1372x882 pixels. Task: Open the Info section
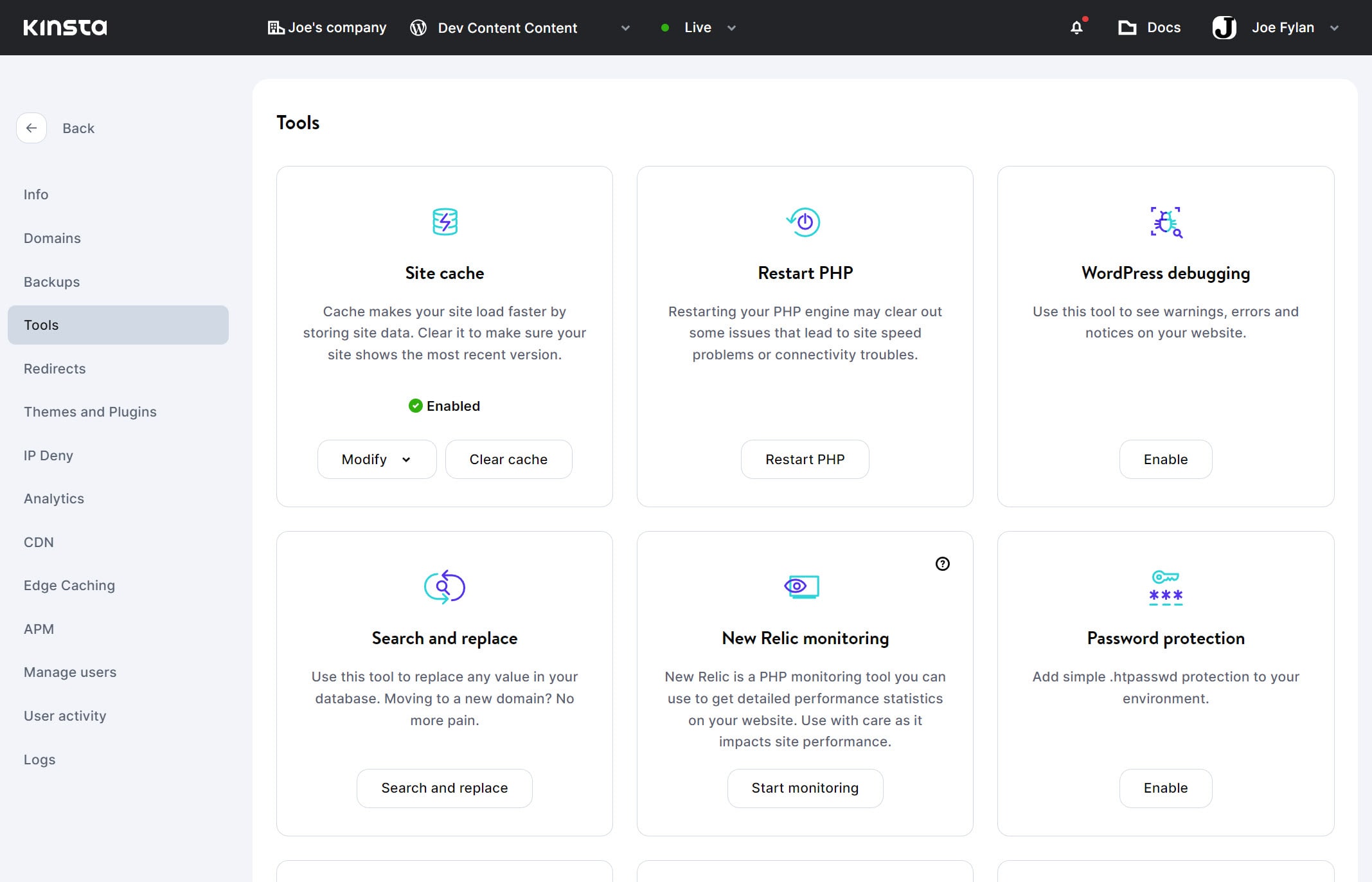click(36, 194)
